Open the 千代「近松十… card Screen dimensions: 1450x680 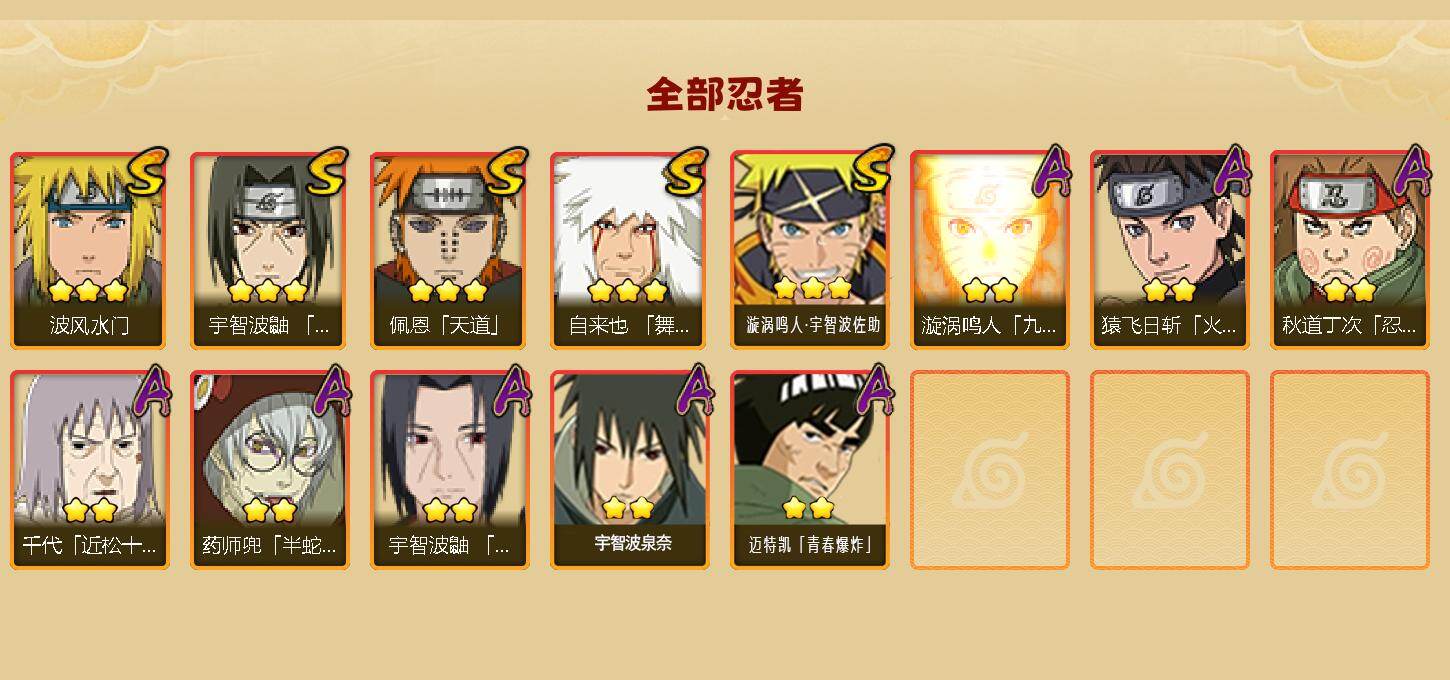90,470
